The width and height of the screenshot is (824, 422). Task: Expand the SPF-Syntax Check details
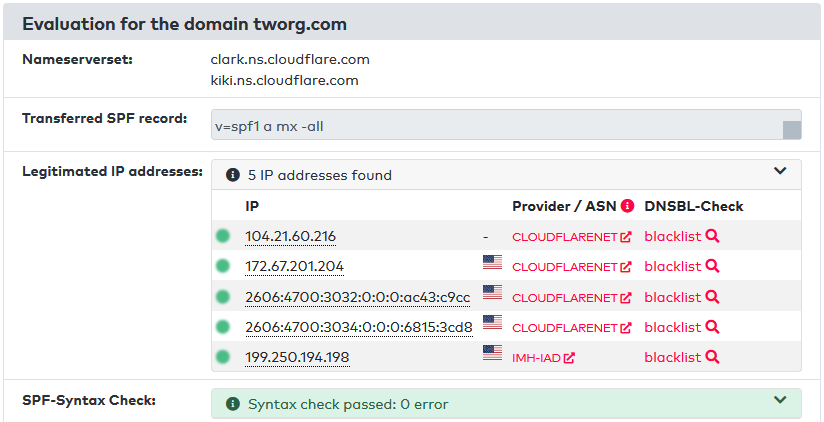point(781,400)
